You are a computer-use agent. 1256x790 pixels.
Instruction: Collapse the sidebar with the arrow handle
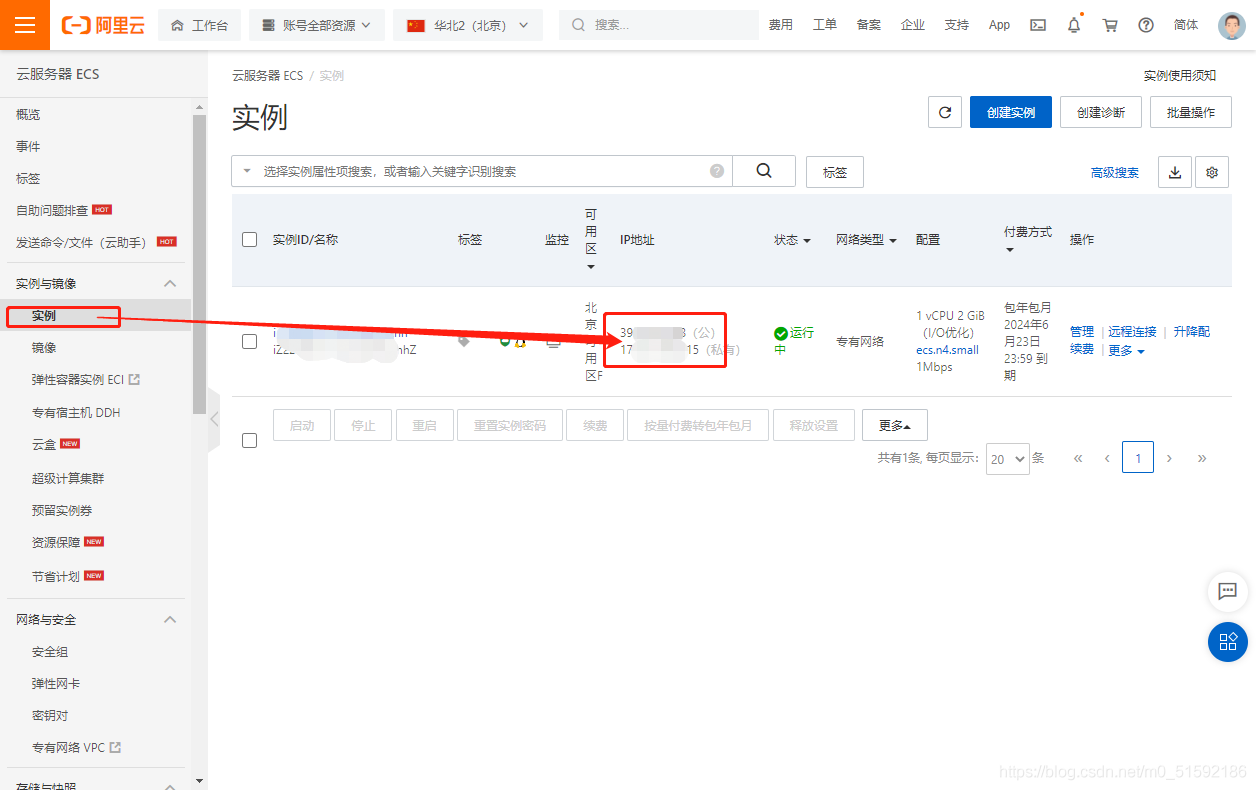213,419
